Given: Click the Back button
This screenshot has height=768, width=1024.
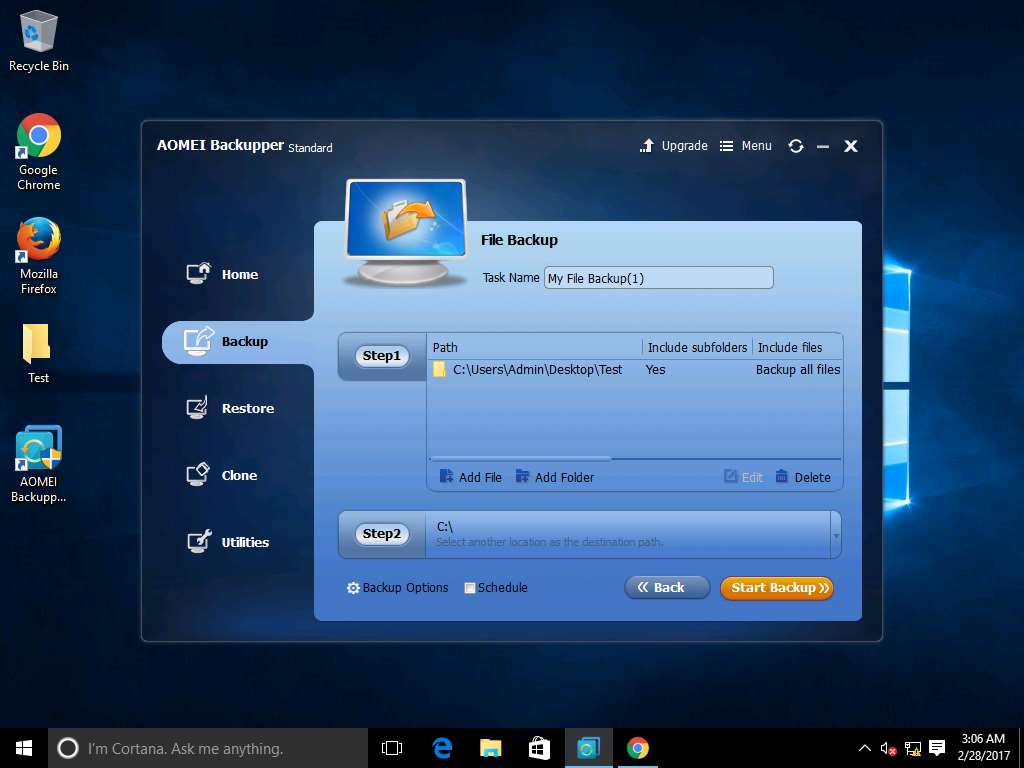Looking at the screenshot, I should click(667, 587).
